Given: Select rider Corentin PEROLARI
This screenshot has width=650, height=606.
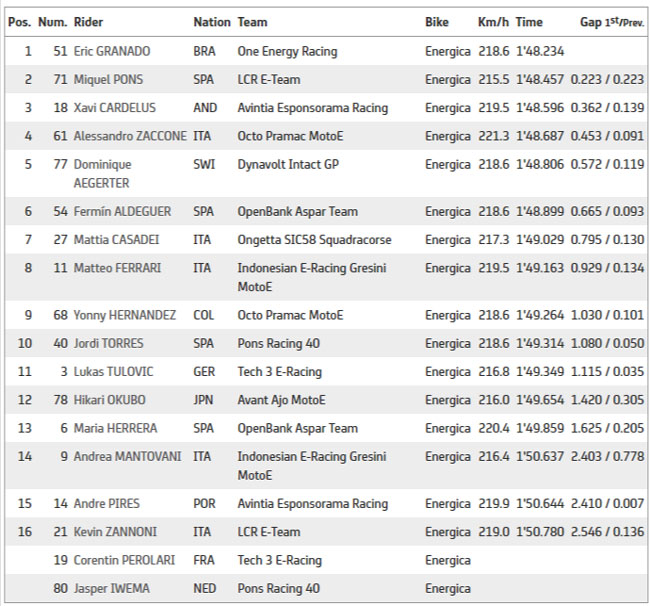Looking at the screenshot, I should tap(124, 560).
